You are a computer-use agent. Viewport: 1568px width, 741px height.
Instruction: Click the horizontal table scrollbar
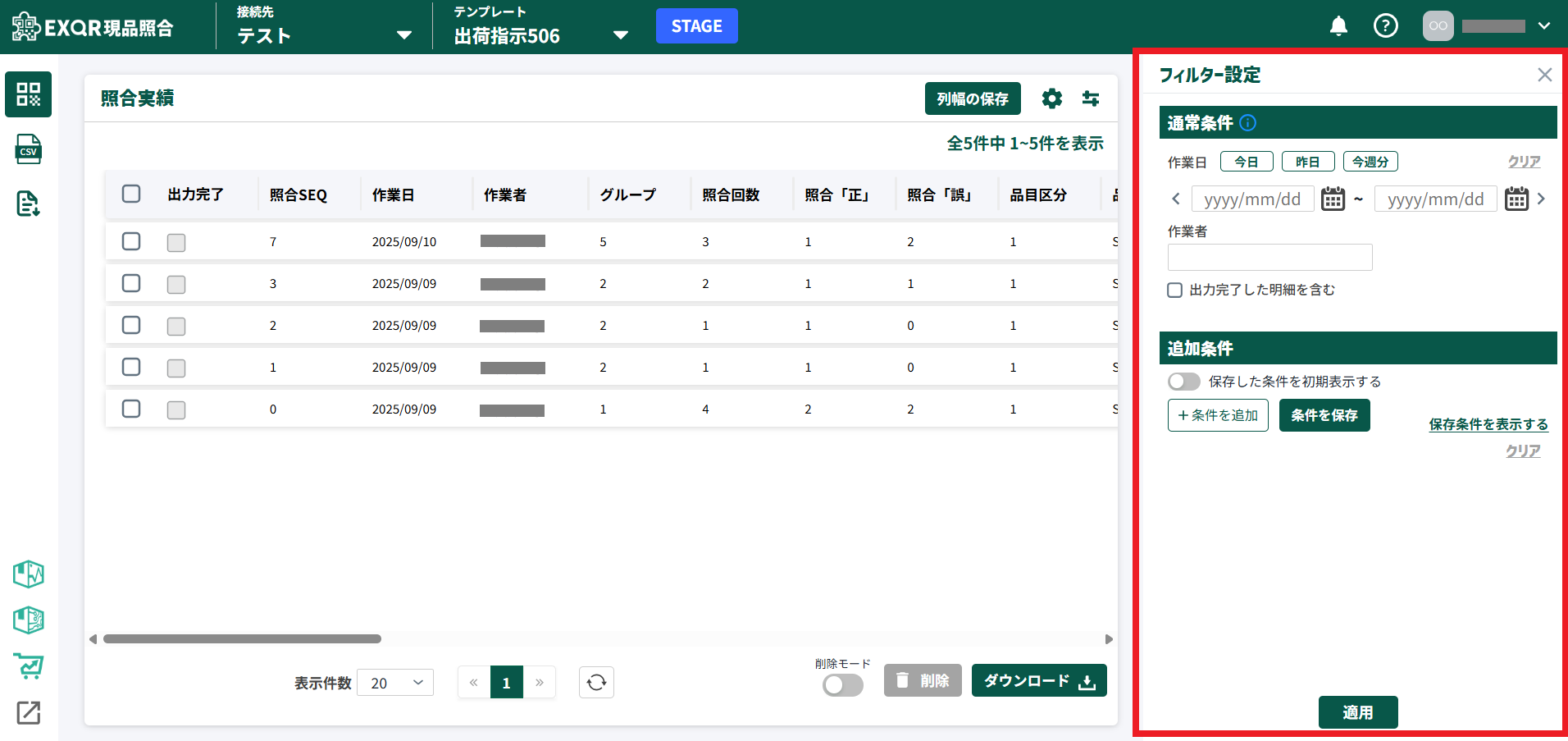point(242,638)
